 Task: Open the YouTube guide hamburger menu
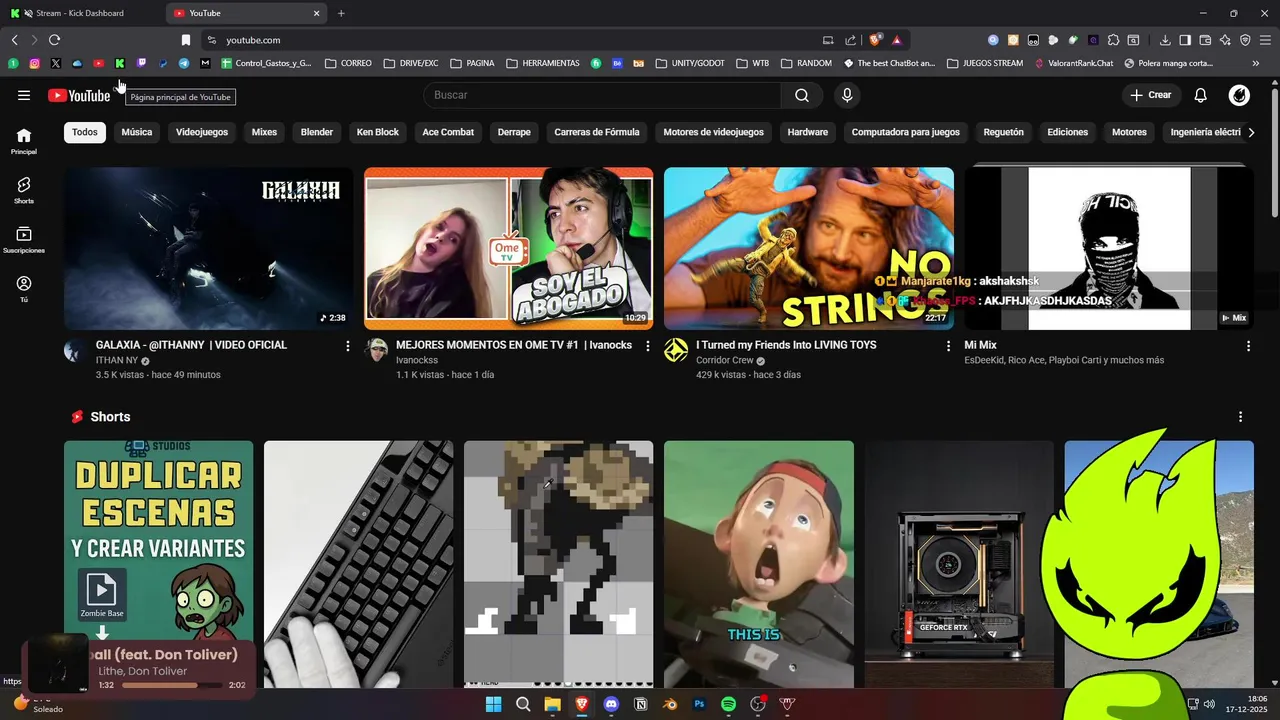24,95
